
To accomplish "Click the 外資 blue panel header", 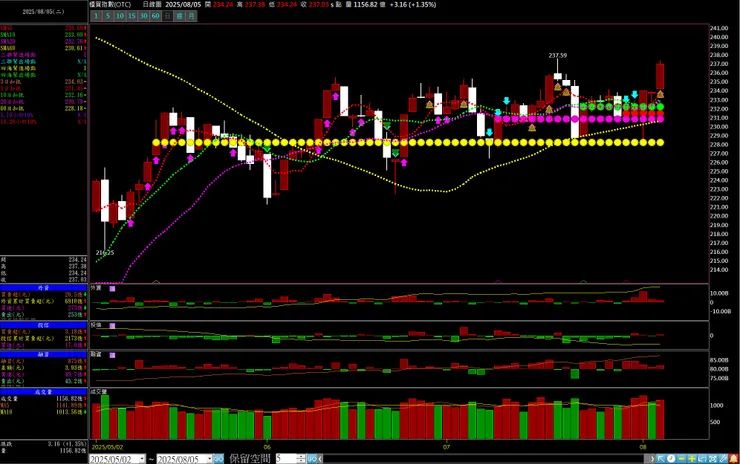I will [43, 287].
